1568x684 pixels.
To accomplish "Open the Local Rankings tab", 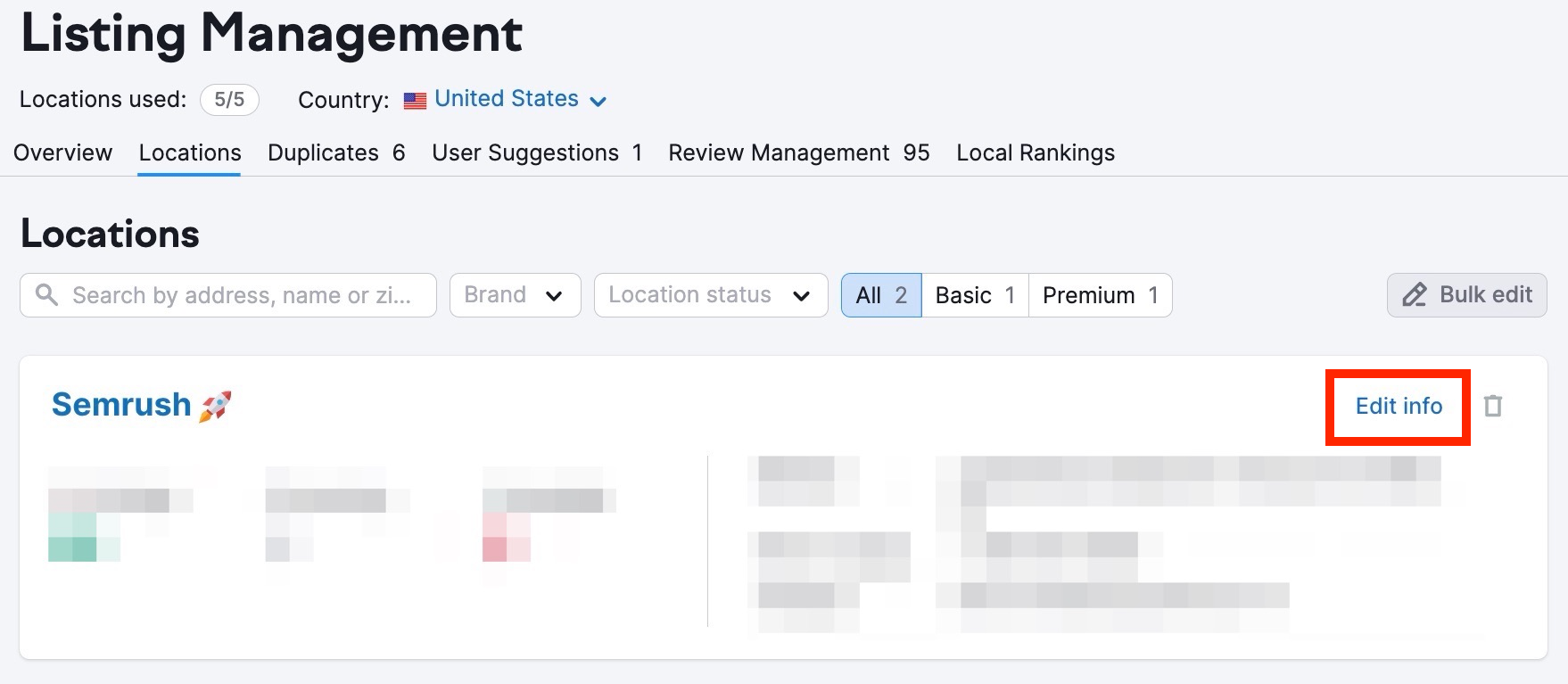I will tap(1036, 153).
